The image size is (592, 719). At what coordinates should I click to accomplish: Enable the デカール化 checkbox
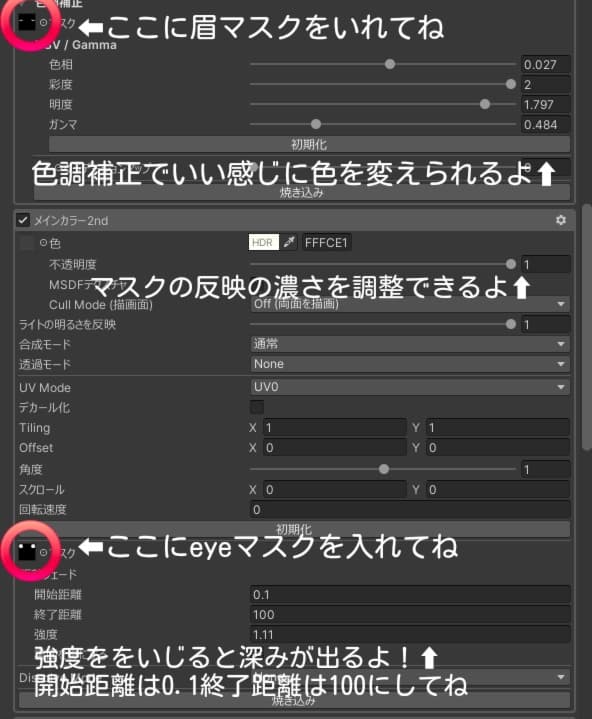tap(257, 407)
